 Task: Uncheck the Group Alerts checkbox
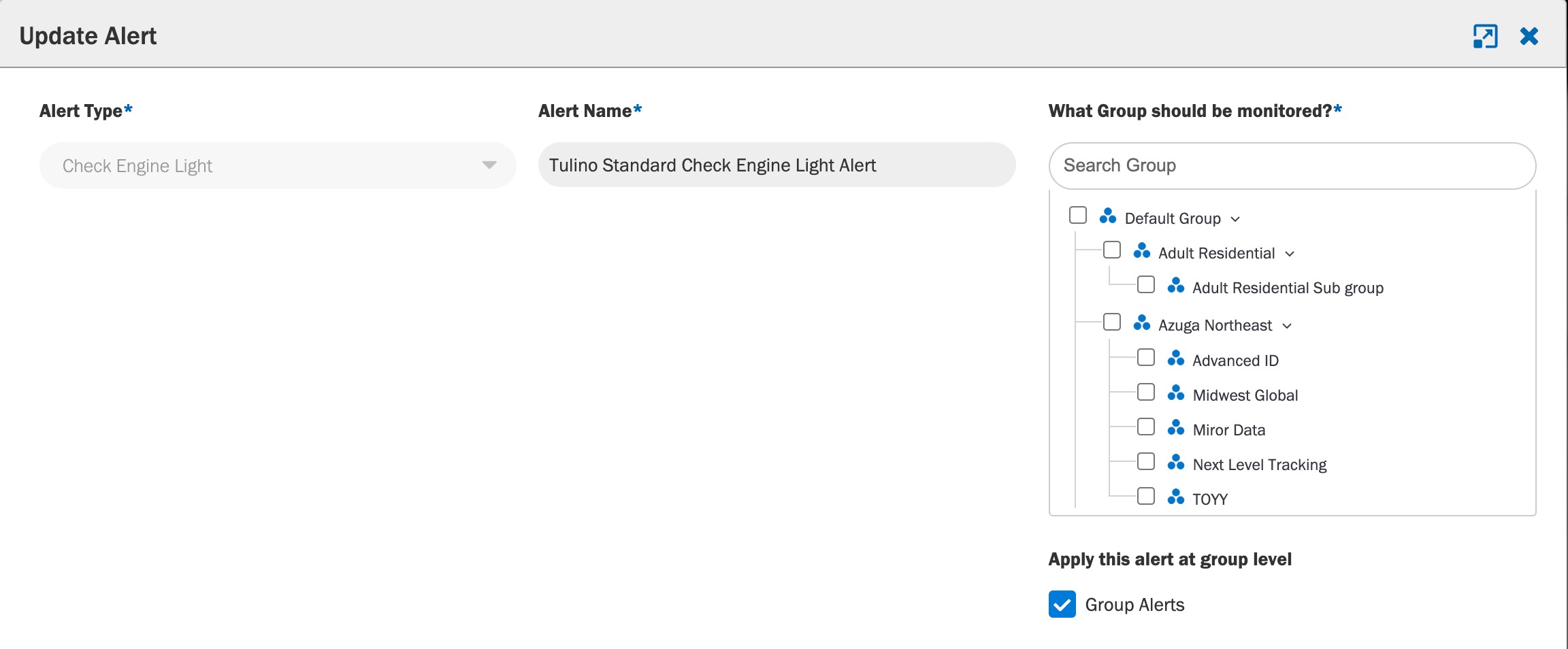[1062, 604]
